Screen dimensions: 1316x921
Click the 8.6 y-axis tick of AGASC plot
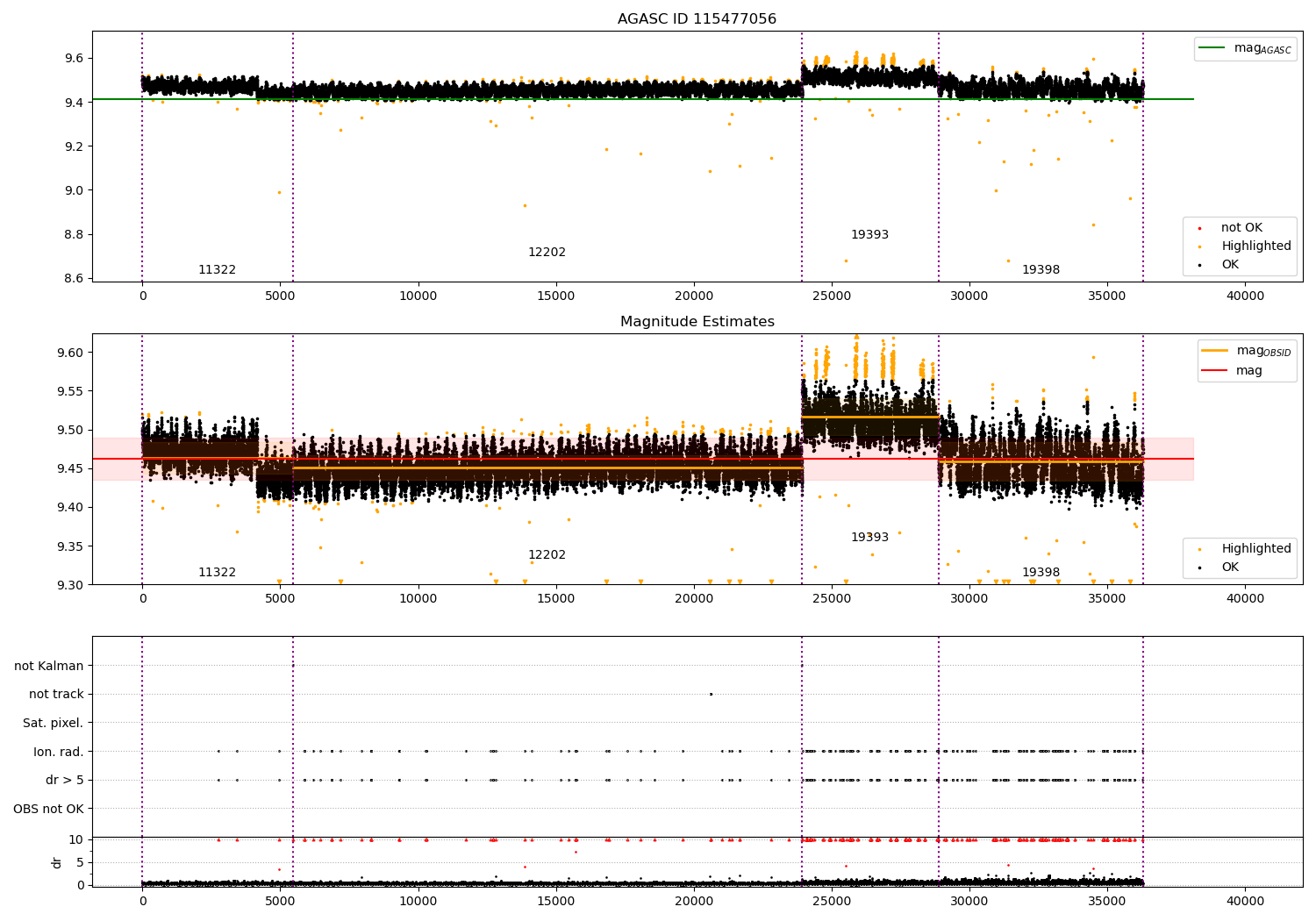tap(74, 278)
